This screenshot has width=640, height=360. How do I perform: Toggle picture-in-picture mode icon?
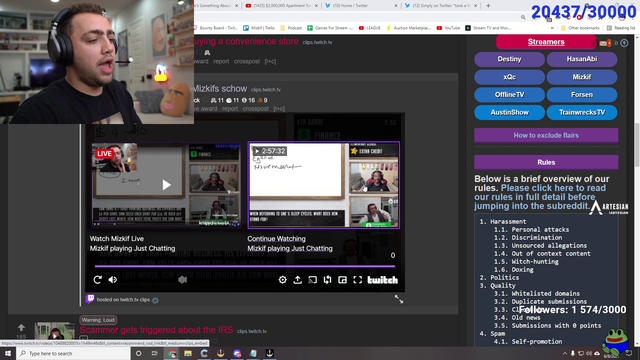(x=342, y=280)
